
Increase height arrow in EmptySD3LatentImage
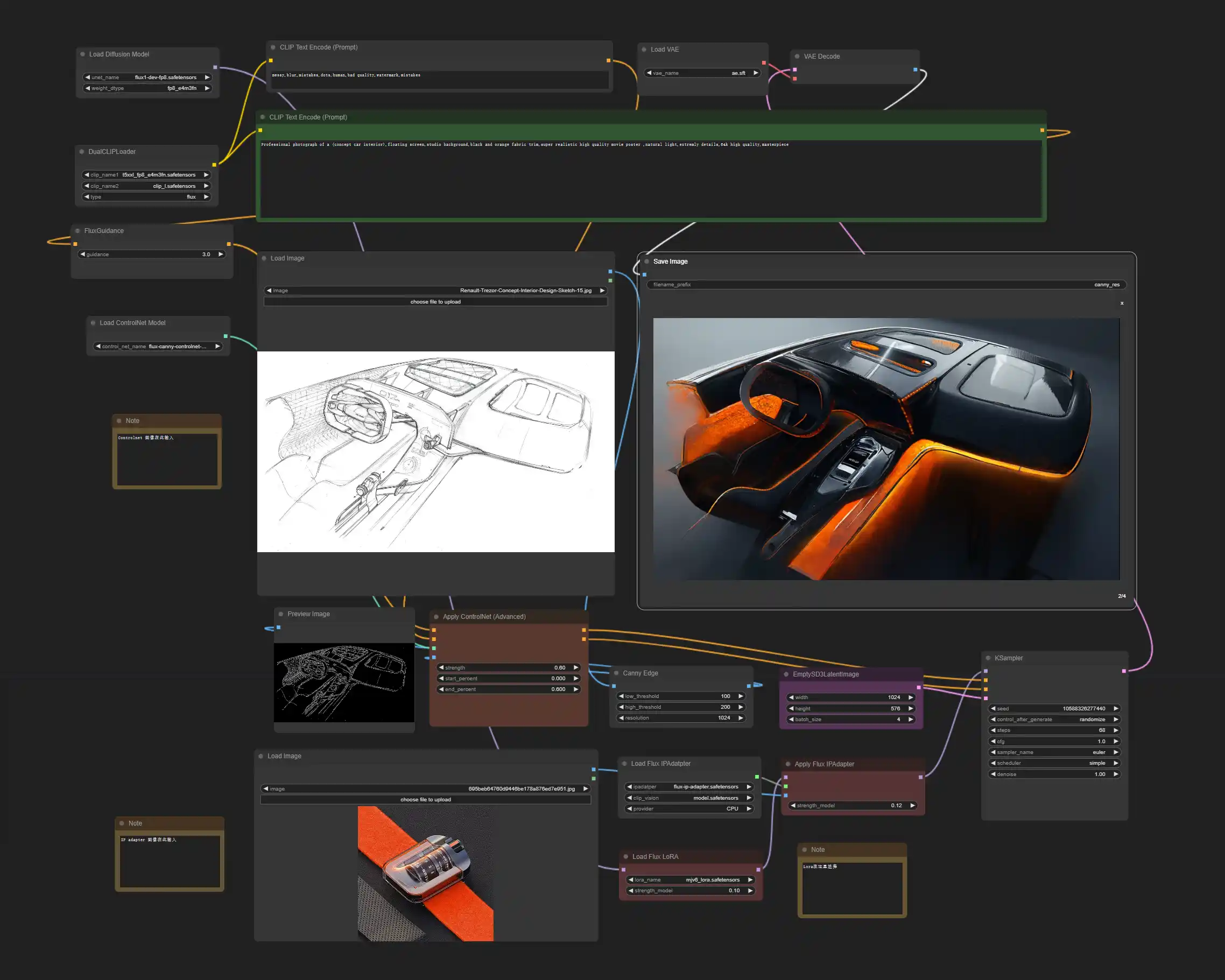911,708
